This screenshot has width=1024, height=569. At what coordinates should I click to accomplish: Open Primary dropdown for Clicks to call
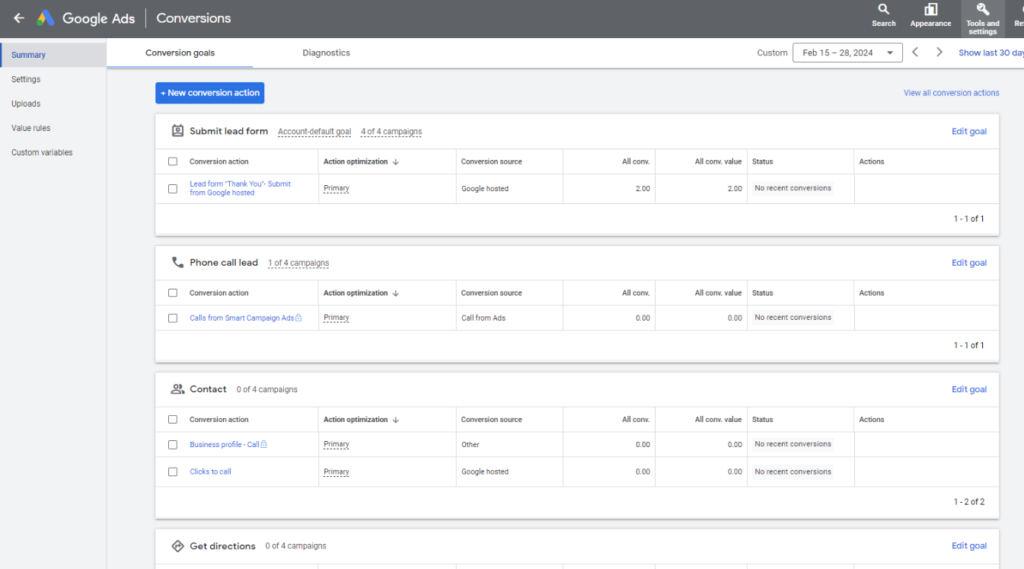[x=336, y=472]
